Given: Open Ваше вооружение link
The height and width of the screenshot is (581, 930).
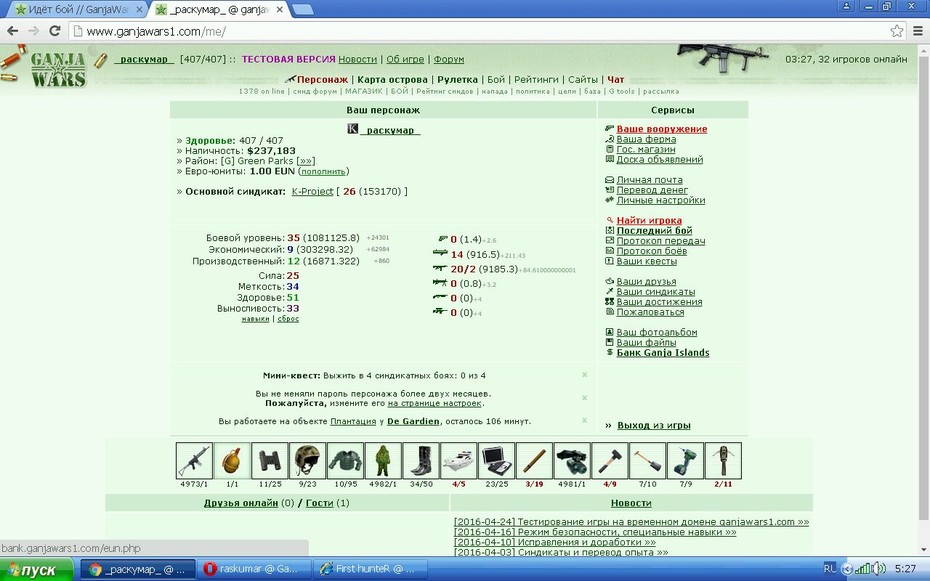Looking at the screenshot, I should tap(661, 129).
